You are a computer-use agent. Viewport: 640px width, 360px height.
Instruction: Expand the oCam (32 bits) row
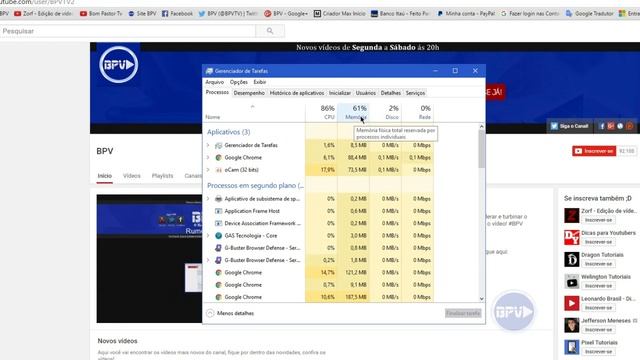point(208,170)
